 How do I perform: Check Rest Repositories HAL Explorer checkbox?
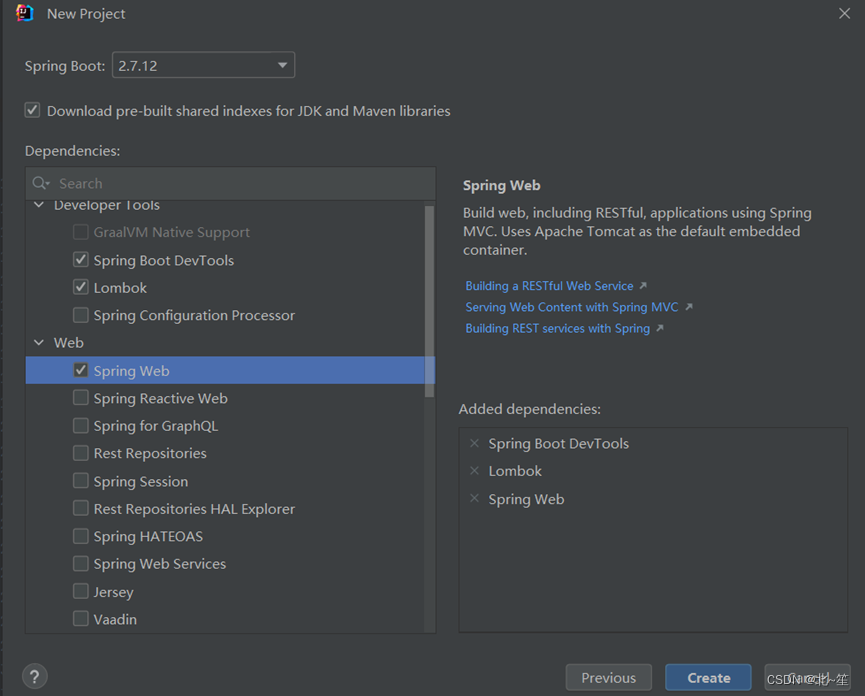pyautogui.click(x=81, y=508)
